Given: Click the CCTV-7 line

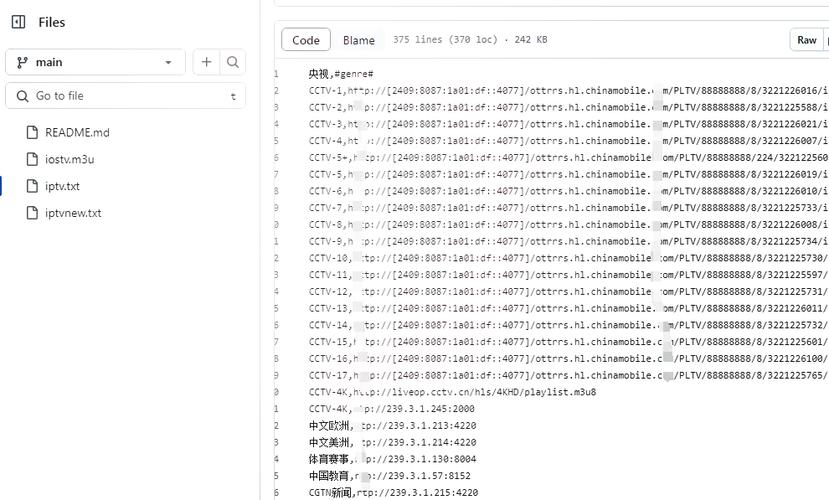Looking at the screenshot, I should (x=569, y=208).
